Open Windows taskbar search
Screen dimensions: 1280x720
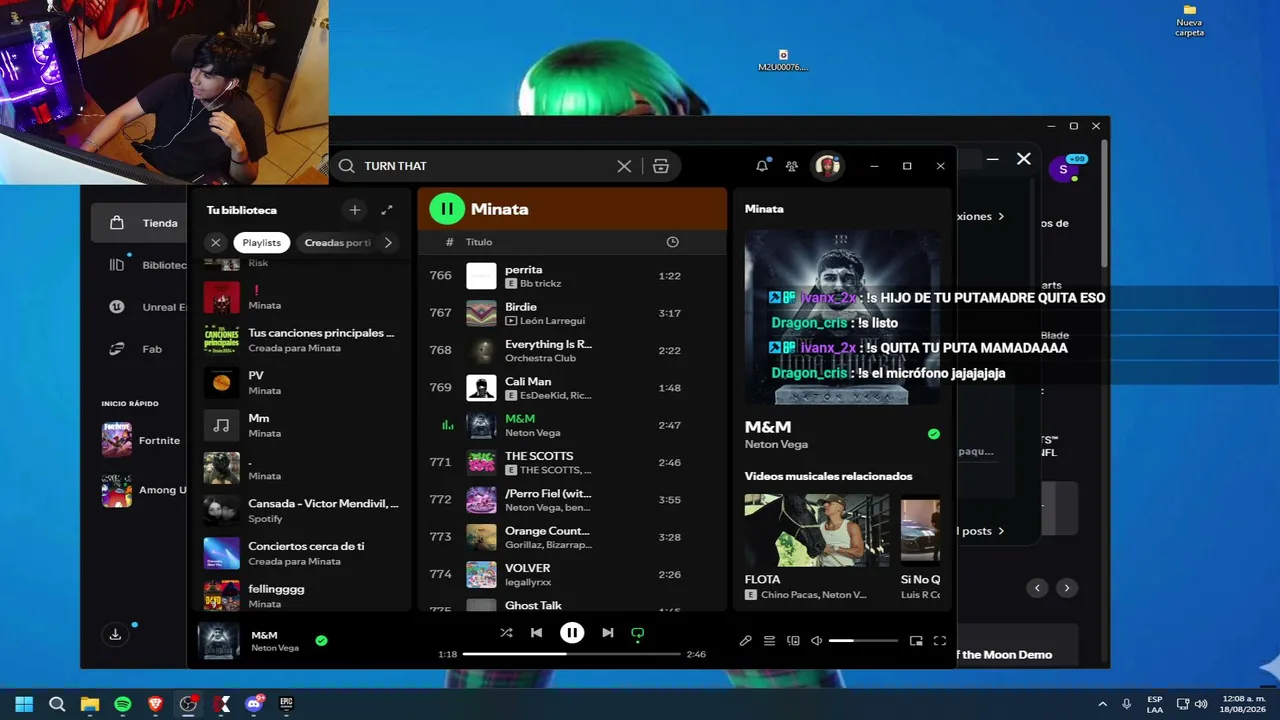coord(57,704)
